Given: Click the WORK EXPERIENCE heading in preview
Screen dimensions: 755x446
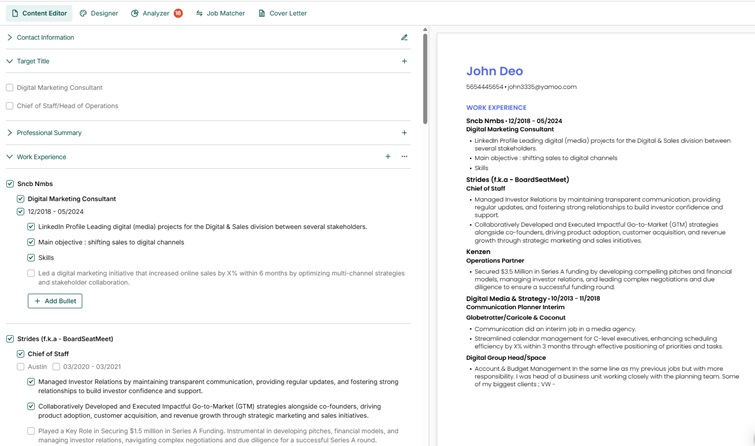Looking at the screenshot, I should pyautogui.click(x=496, y=107).
